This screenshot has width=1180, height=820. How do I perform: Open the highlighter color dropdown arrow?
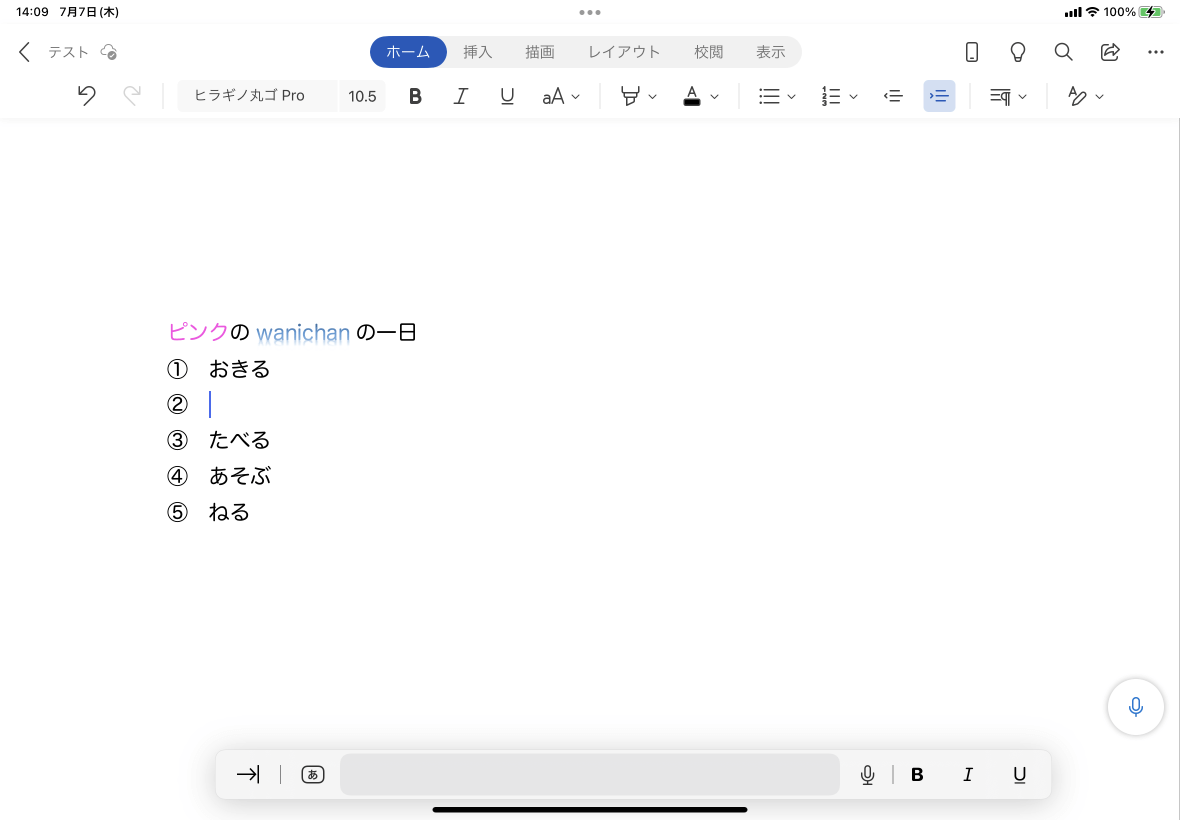pyautogui.click(x=652, y=96)
